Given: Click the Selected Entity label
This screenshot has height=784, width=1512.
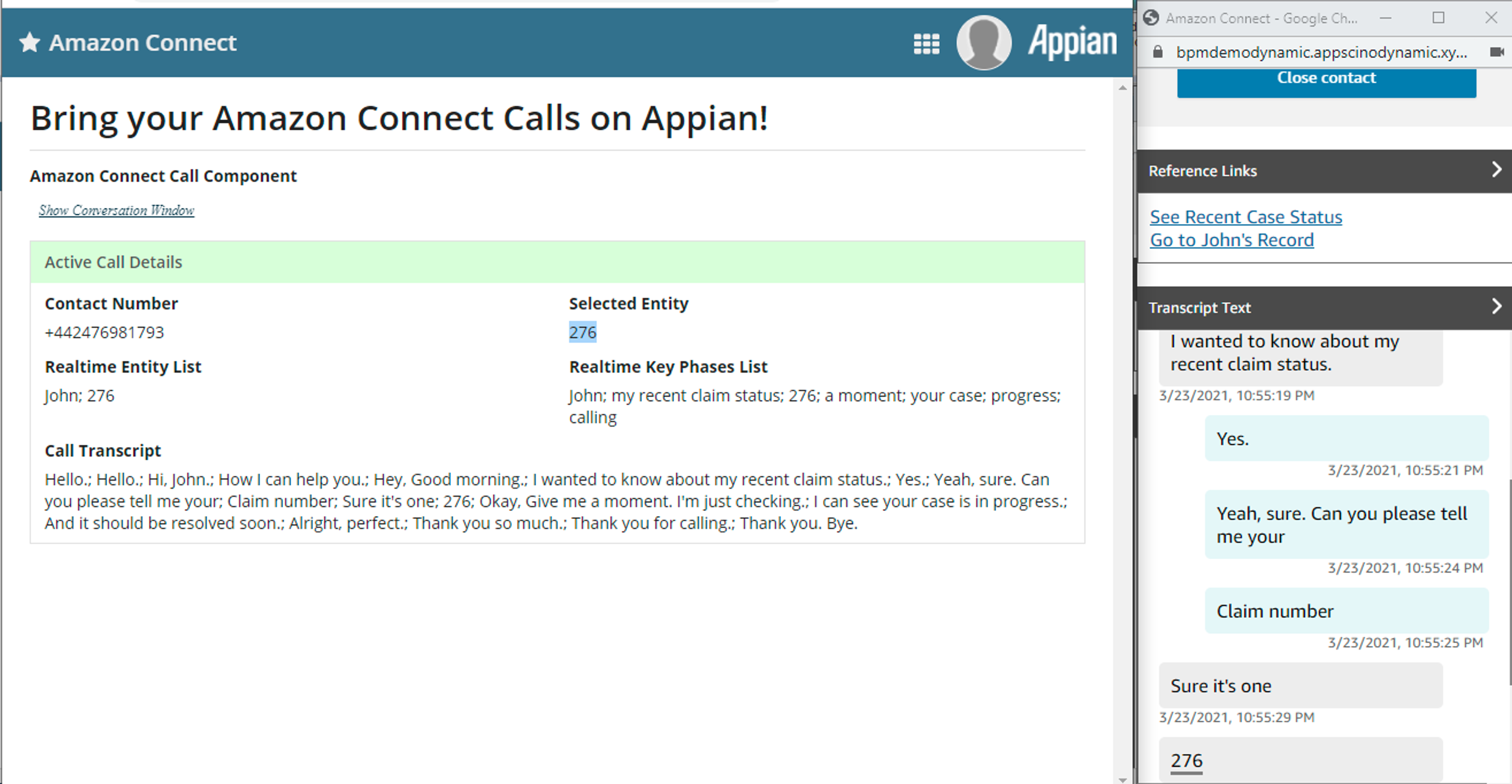Looking at the screenshot, I should click(629, 303).
